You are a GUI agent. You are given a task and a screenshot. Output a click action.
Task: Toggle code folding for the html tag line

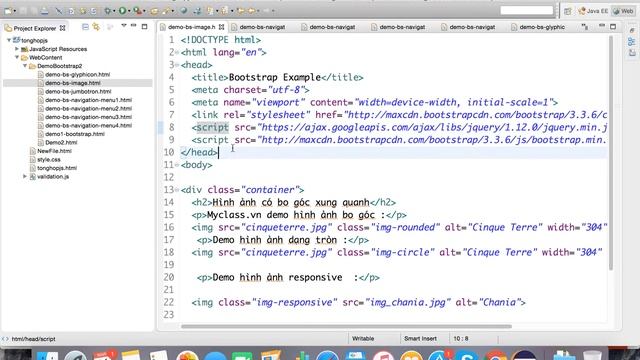coord(177,53)
